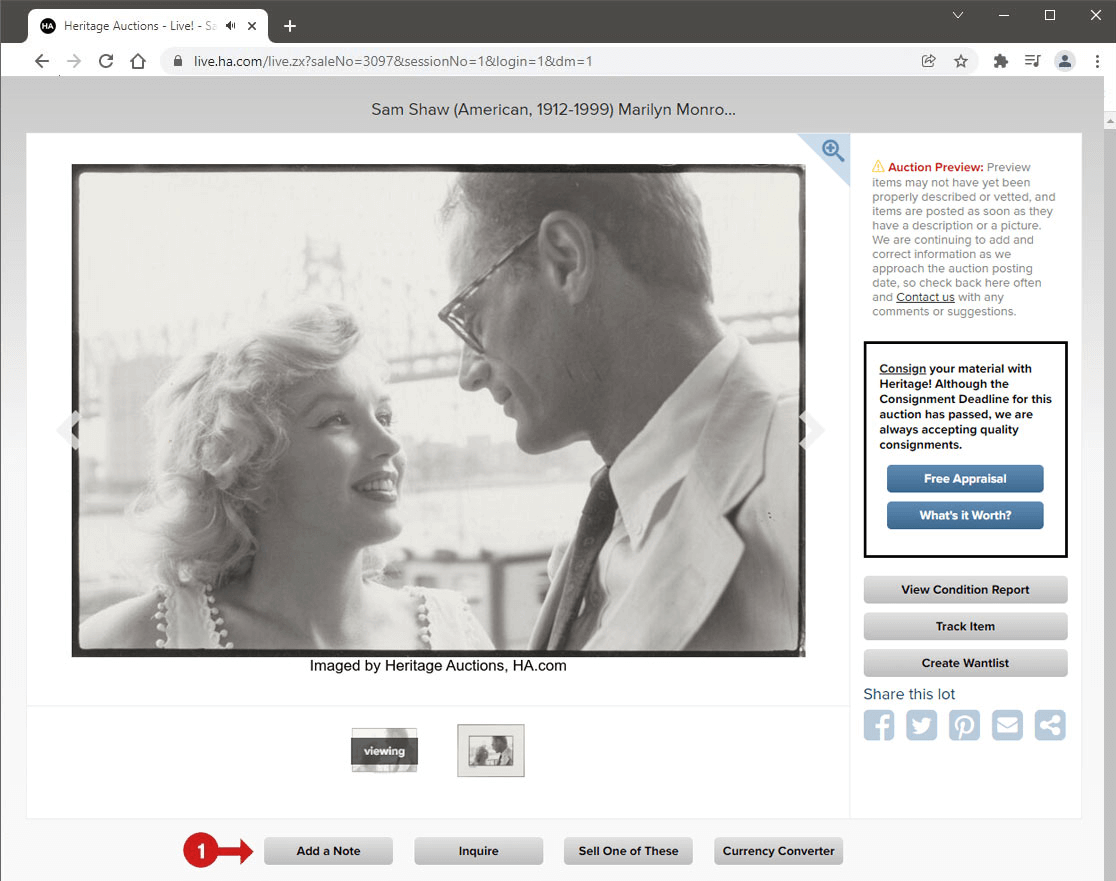Image resolution: width=1116 pixels, height=881 pixels.
Task: Open Chrome three-dot menu
Action: [1097, 61]
